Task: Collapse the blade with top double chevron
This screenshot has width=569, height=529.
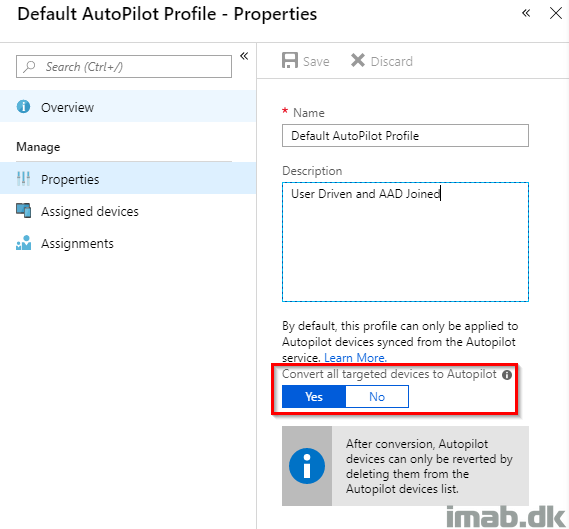Action: click(x=526, y=13)
